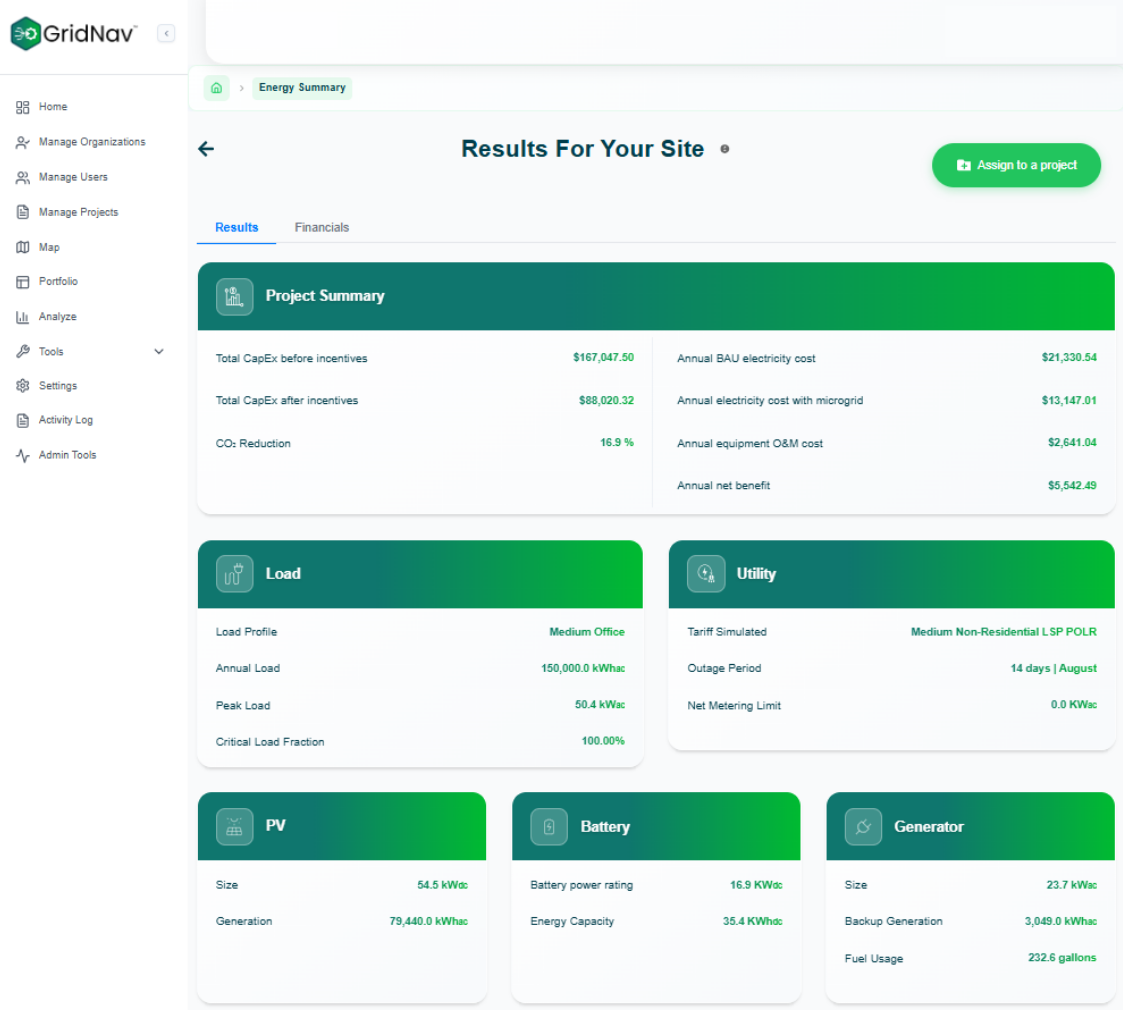
Task: Click the Utility card icon
Action: 706,574
